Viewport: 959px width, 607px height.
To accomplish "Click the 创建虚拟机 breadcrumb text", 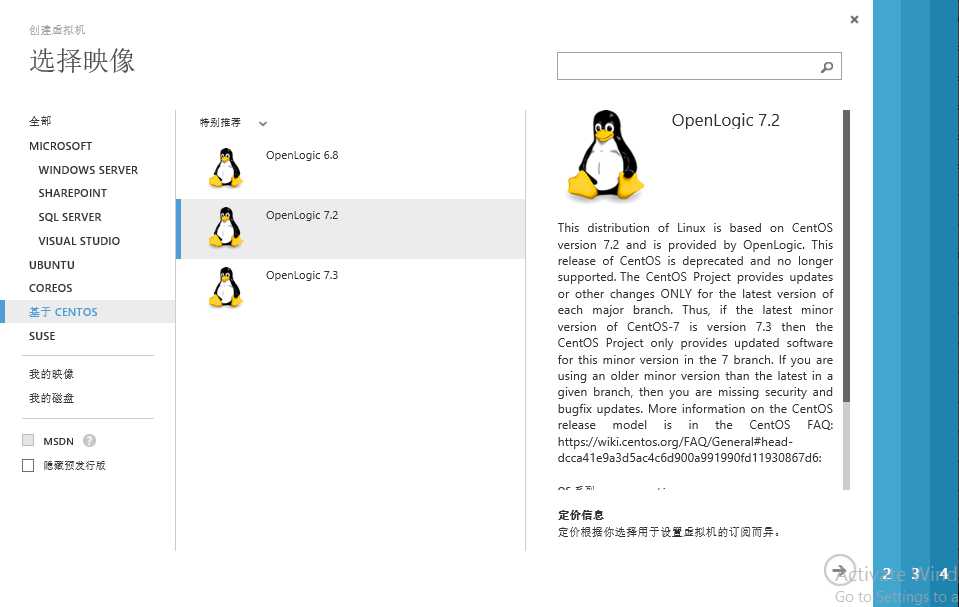I will (57, 29).
